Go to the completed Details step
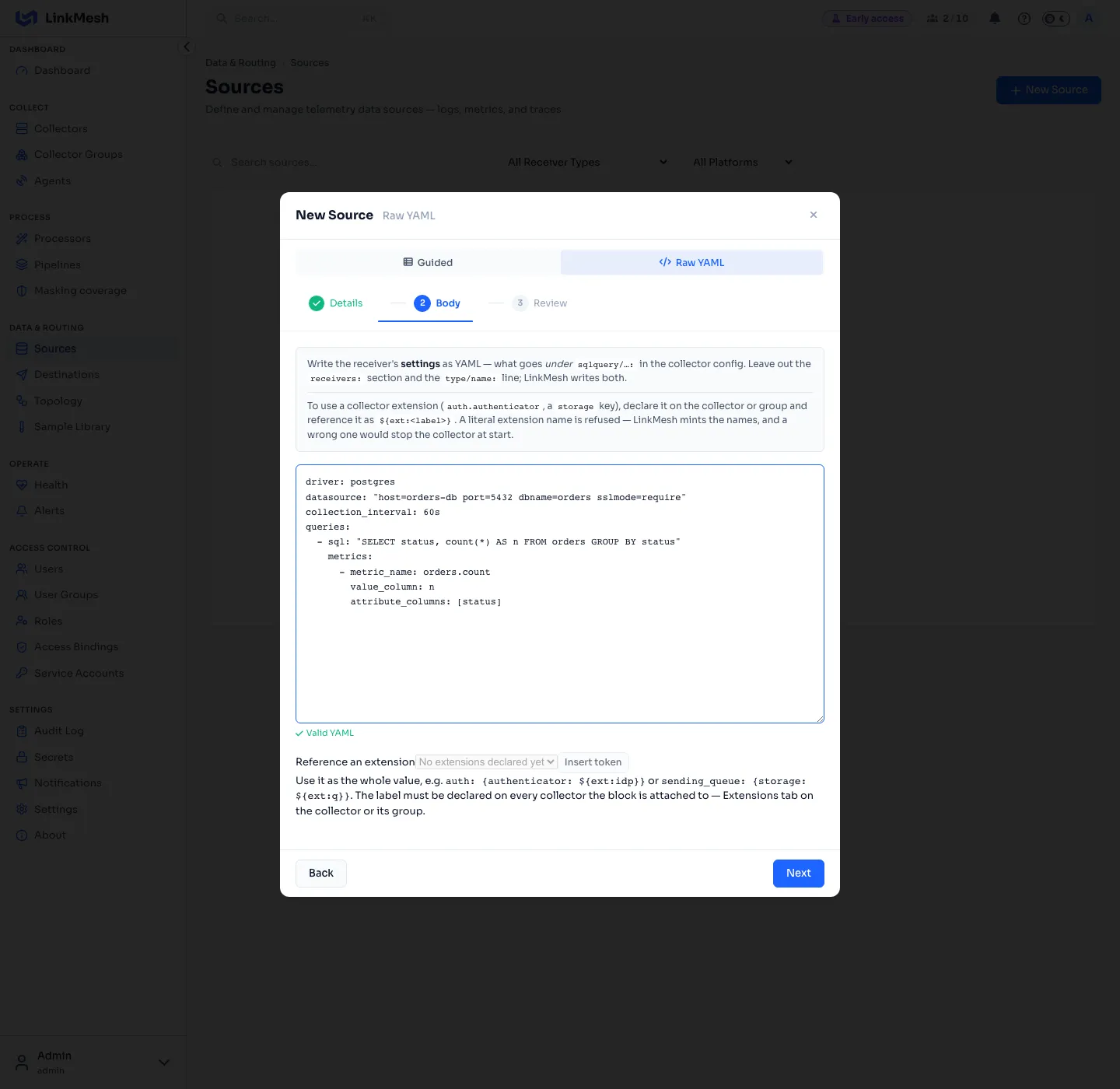Screen dimensions: 1120x1089 335,303
